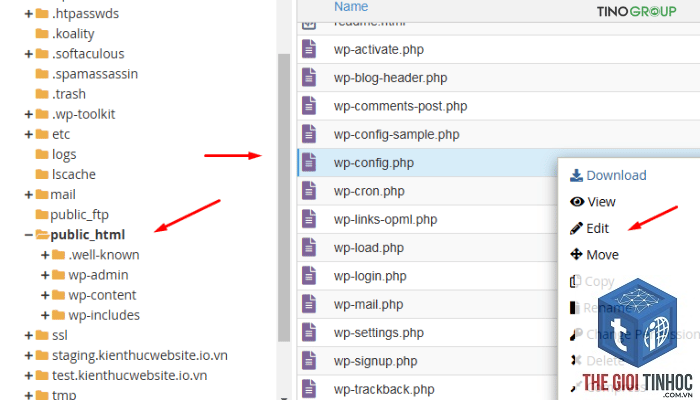The height and width of the screenshot is (400, 700).
Task: Select the wp-cron.php file name
Action: click(369, 191)
